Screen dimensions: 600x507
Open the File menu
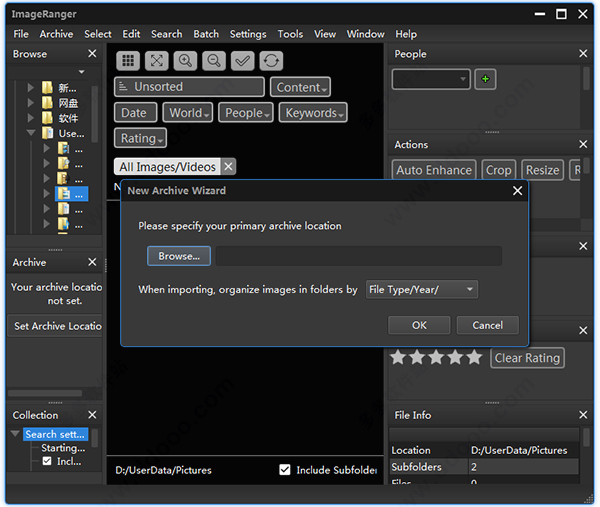tap(21, 34)
